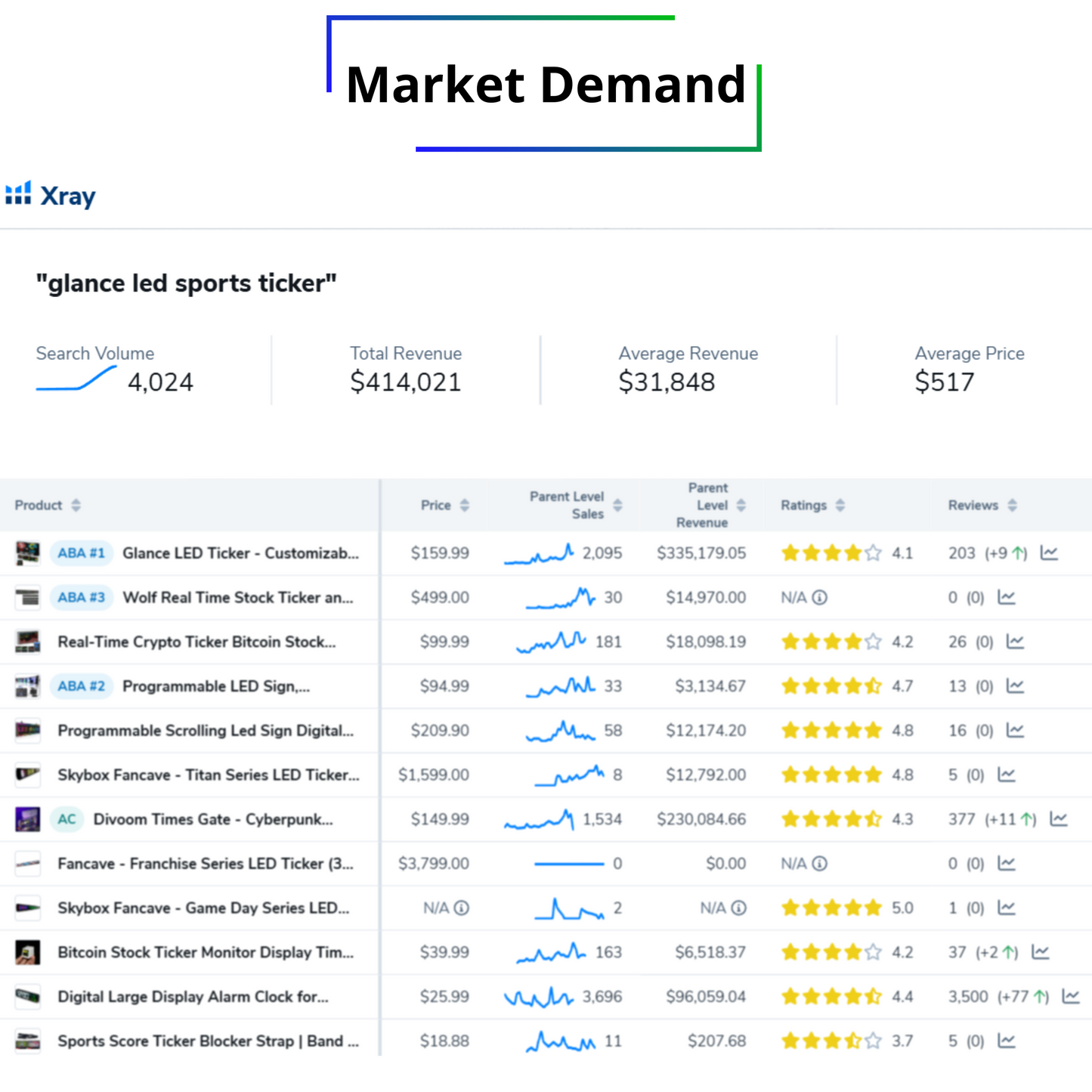The image size is (1092, 1092).
Task: Click the ABA #2 badge on Programmable LED Sign
Action: 82,686
